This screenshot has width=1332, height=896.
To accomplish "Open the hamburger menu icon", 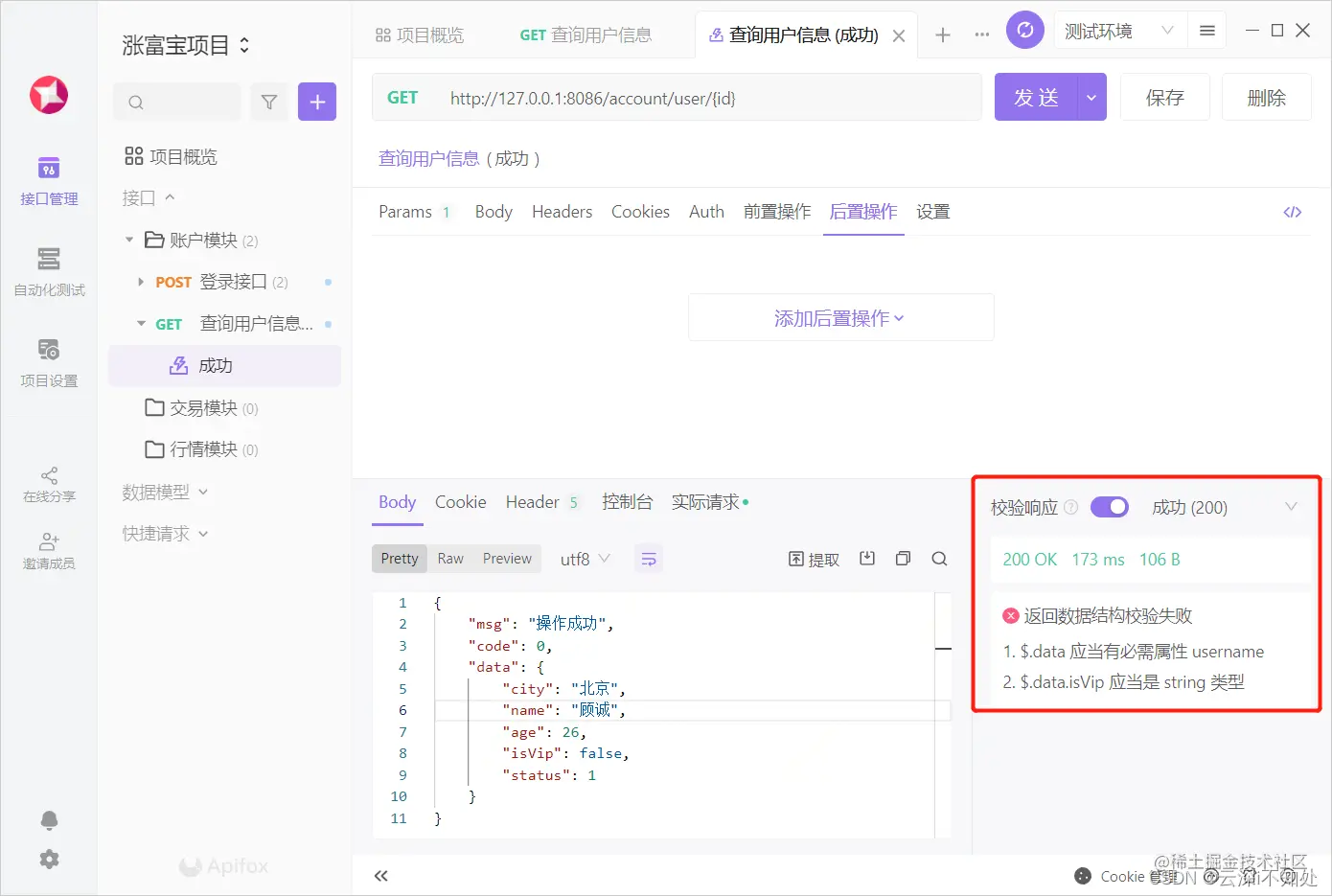I will tap(1207, 31).
